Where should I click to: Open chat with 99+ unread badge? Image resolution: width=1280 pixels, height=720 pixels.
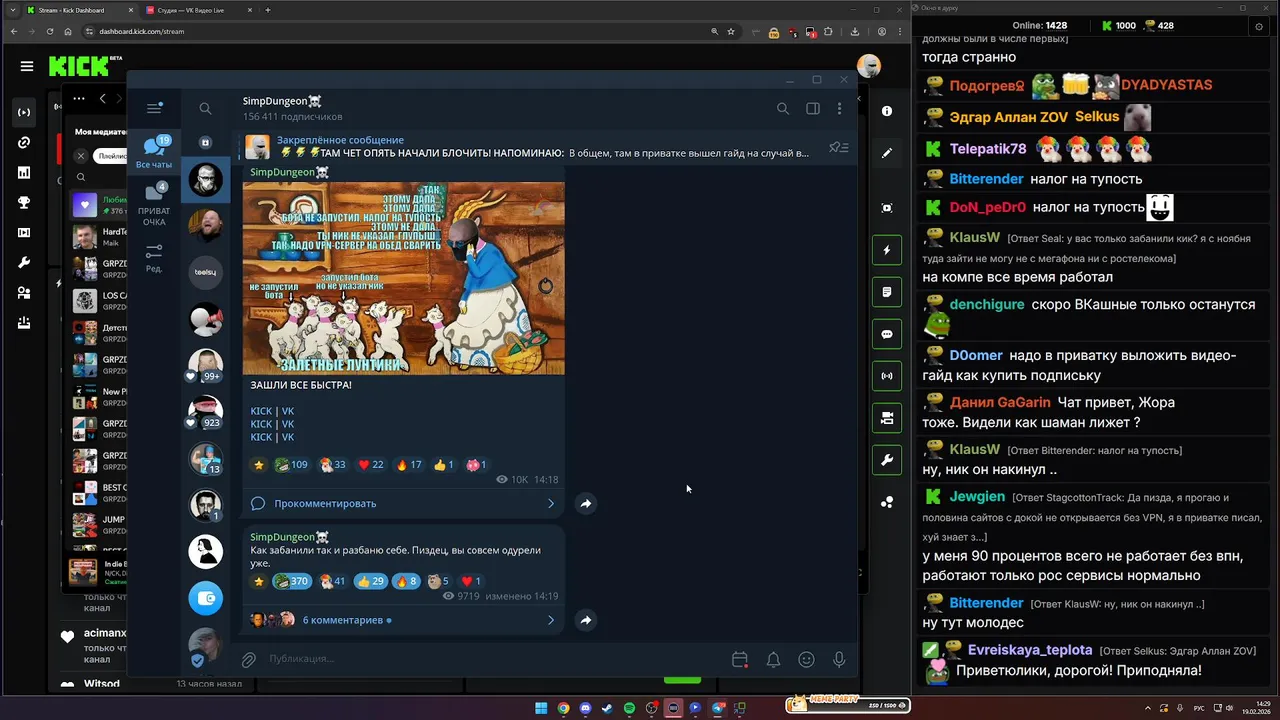(205, 366)
